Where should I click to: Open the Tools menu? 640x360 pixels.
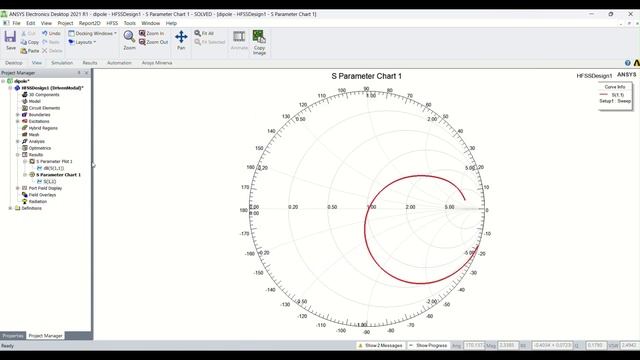tap(129, 23)
